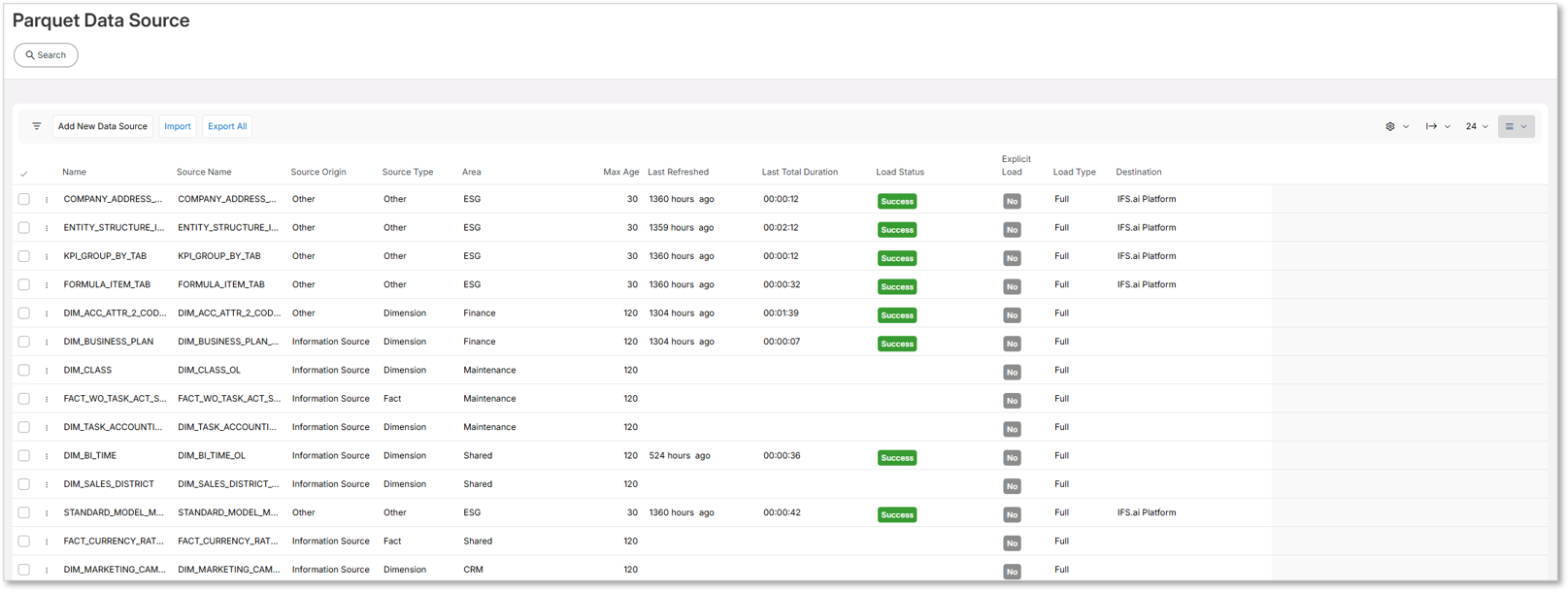This screenshot has height=591, width=1568.
Task: Sort by Last Refreshed column header
Action: [678, 172]
